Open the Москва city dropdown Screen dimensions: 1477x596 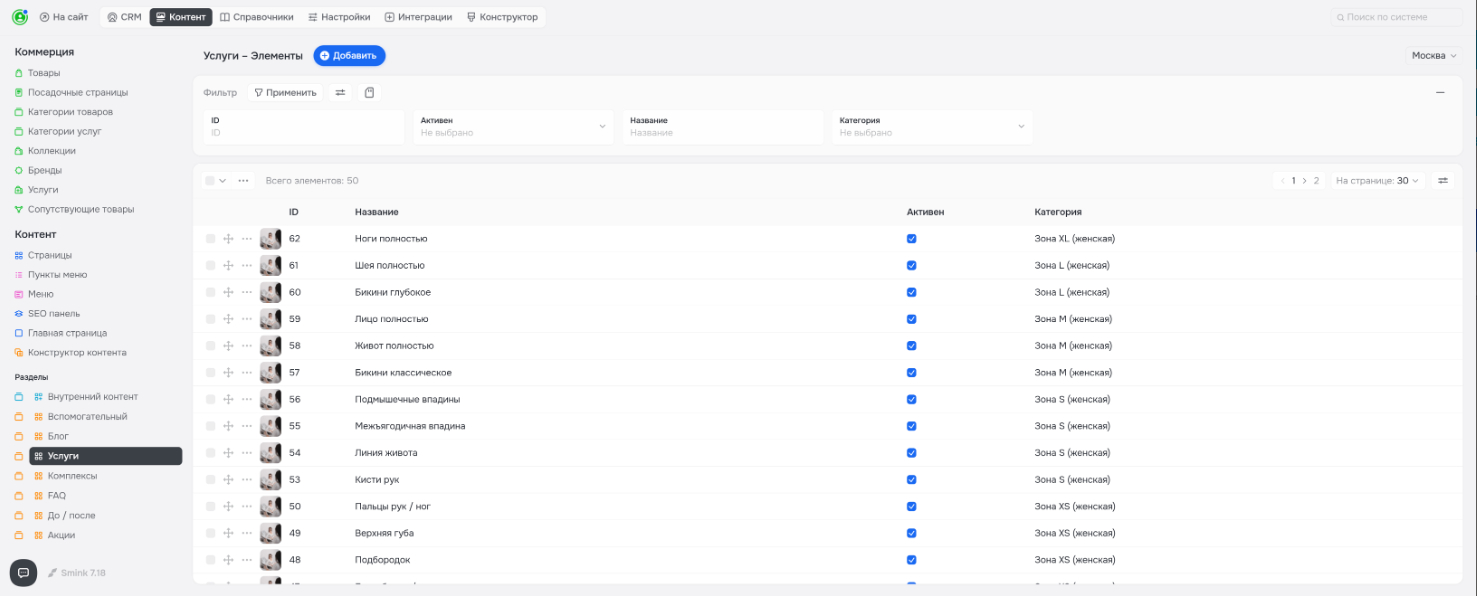[x=1433, y=56]
